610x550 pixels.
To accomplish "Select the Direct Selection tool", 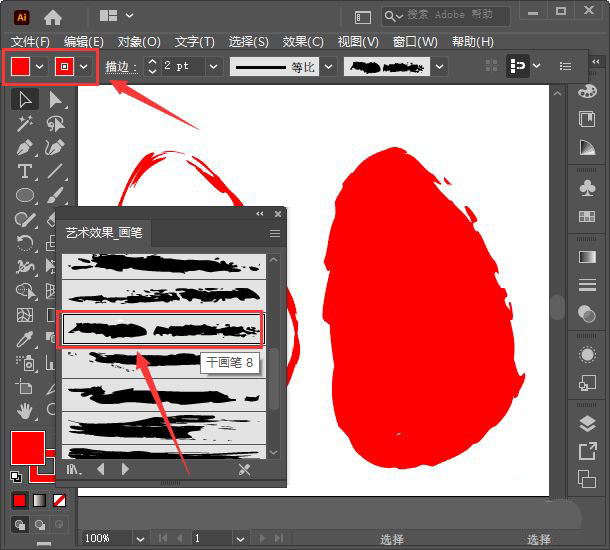I will [x=56, y=100].
